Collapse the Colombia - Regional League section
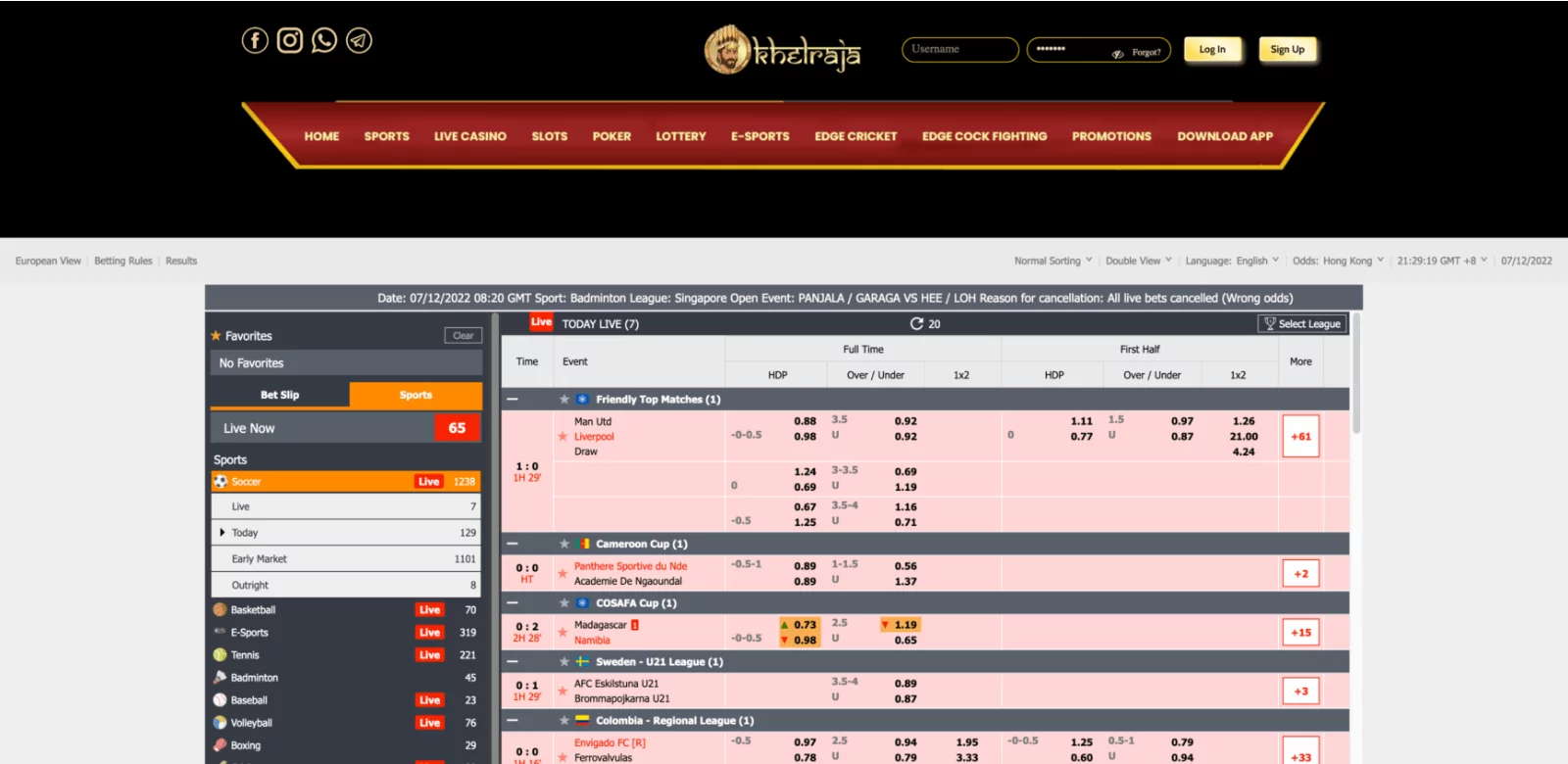1568x764 pixels. click(513, 720)
